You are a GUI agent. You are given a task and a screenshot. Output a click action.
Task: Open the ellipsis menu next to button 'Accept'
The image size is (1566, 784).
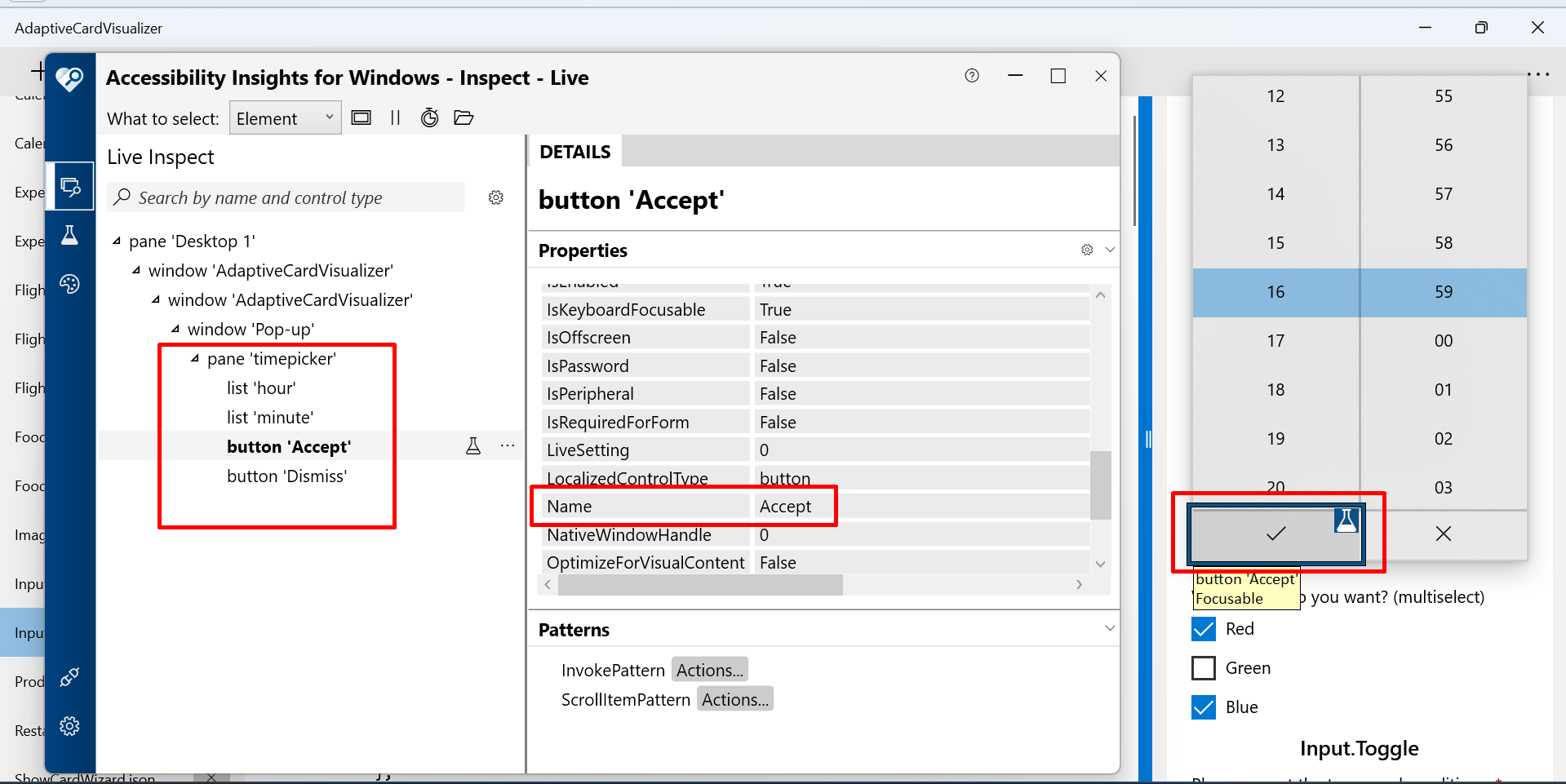[x=507, y=445]
